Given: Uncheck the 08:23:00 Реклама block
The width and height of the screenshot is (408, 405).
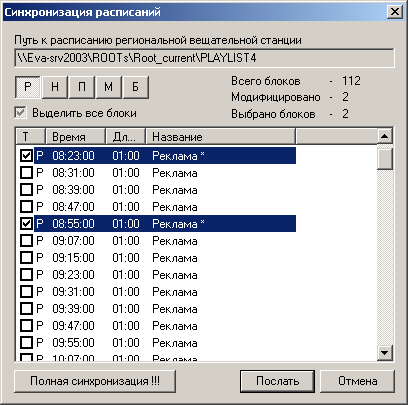Looking at the screenshot, I should [x=26, y=156].
